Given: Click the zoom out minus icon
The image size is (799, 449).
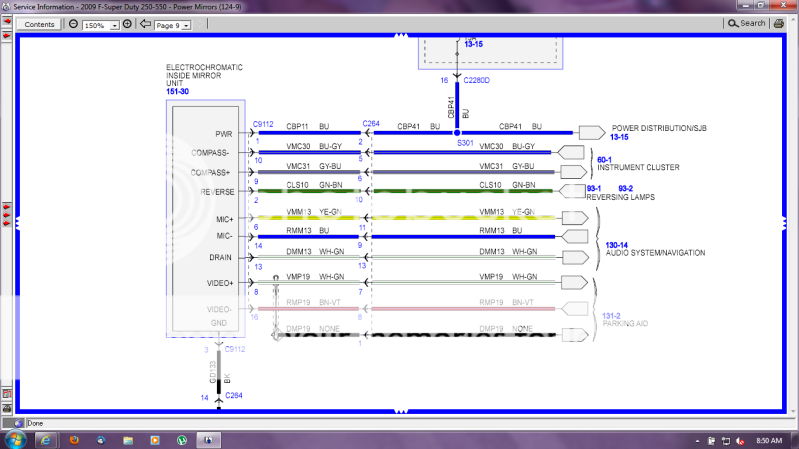Looking at the screenshot, I should tap(74, 23).
